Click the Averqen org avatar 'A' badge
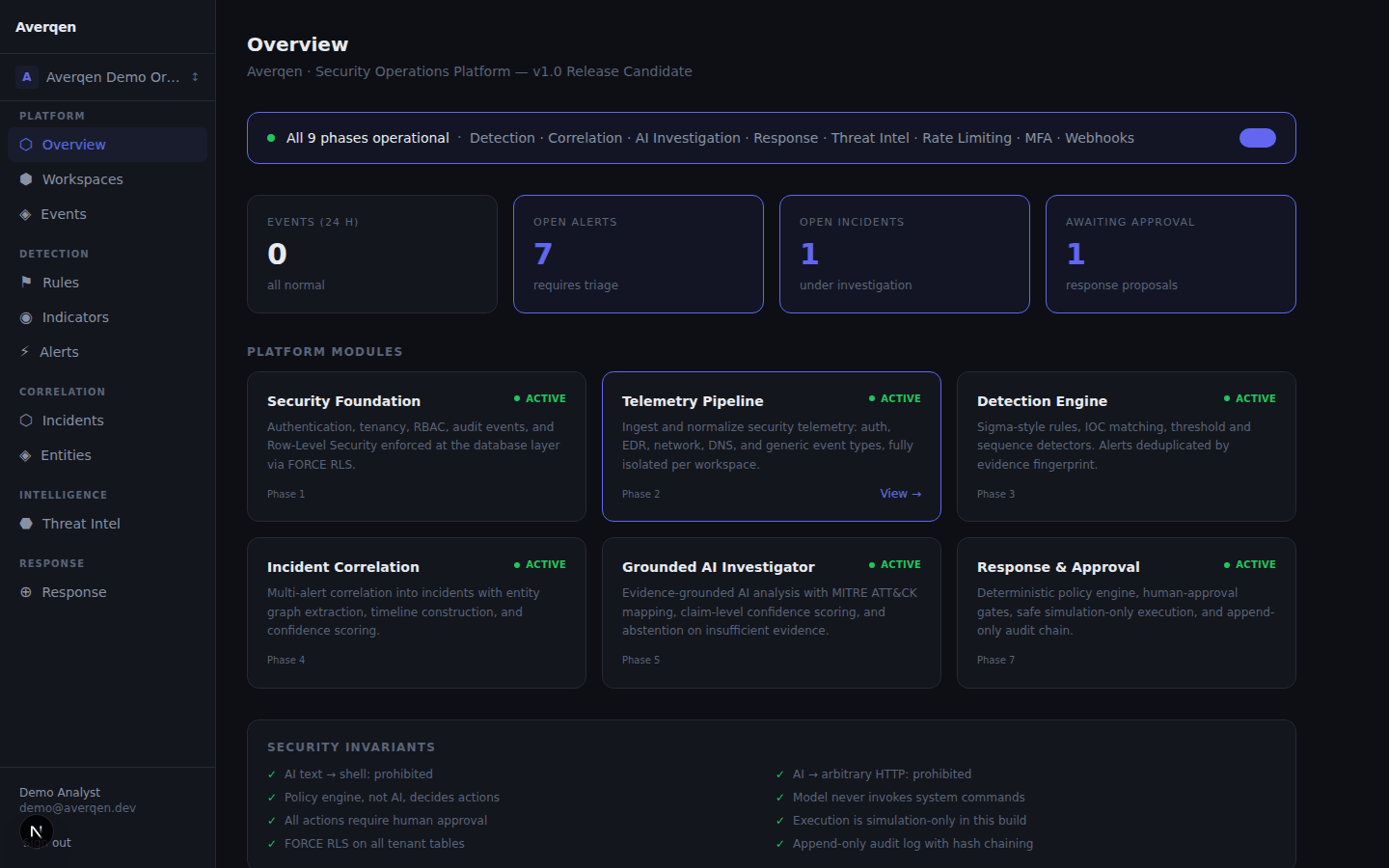Image resolution: width=1389 pixels, height=868 pixels. coord(27,77)
